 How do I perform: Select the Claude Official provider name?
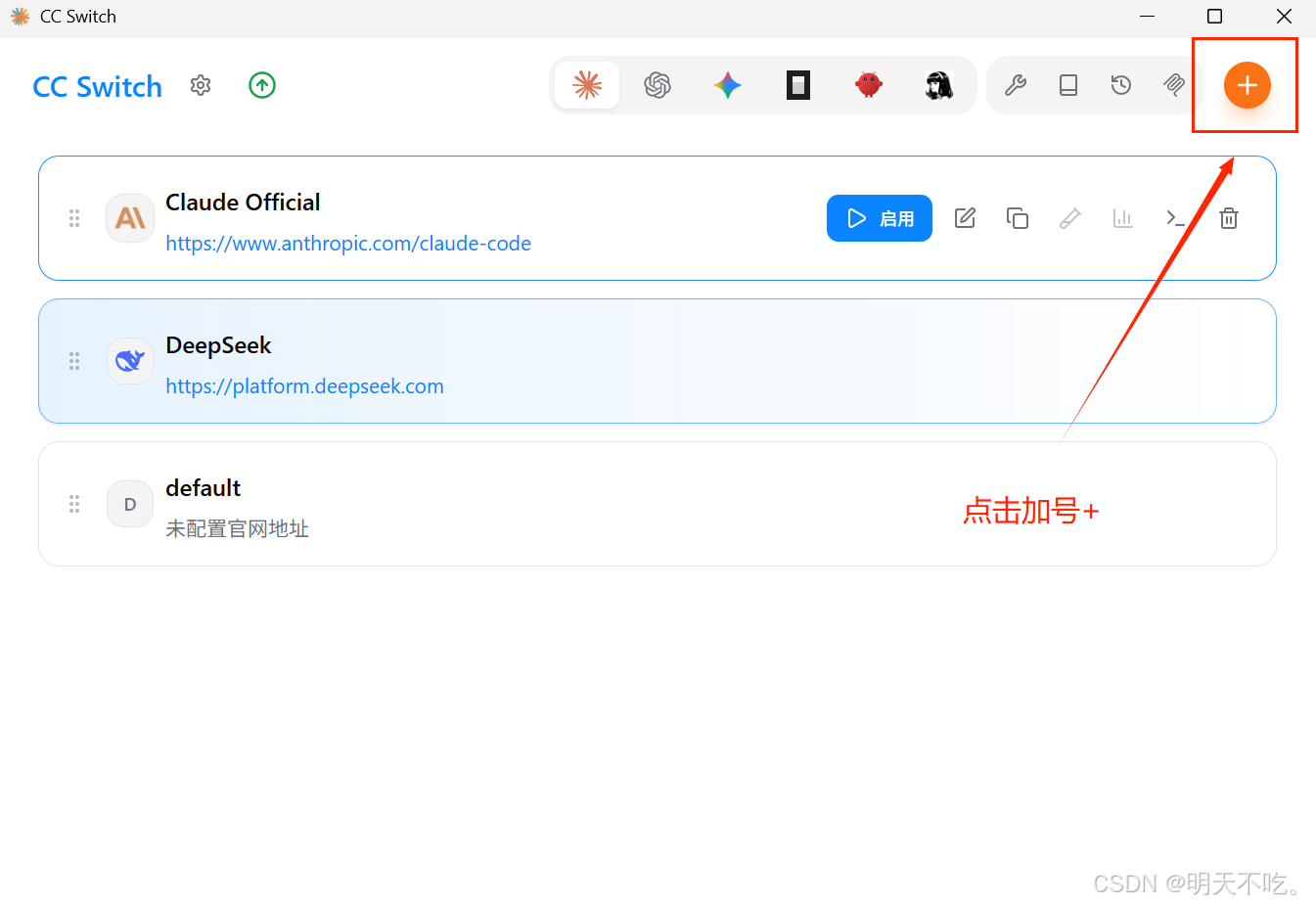(x=243, y=203)
